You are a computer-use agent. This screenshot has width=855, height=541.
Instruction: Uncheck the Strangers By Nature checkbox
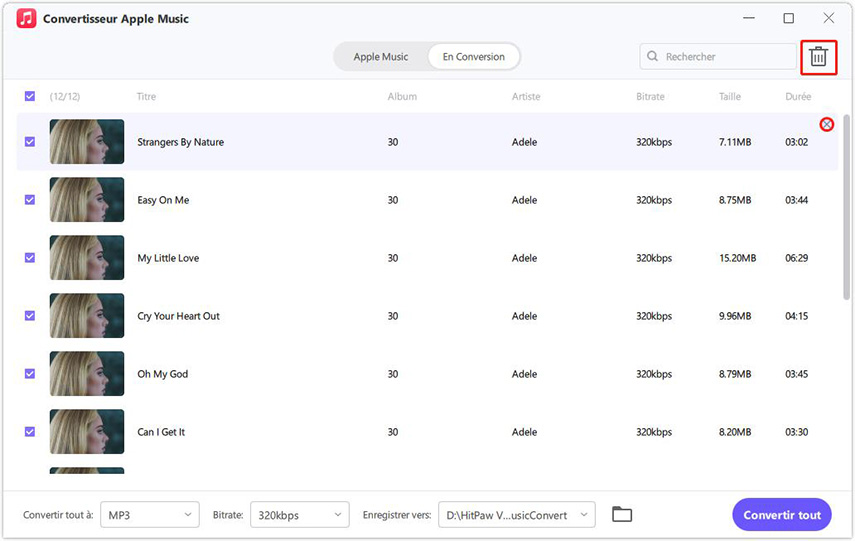pos(30,142)
